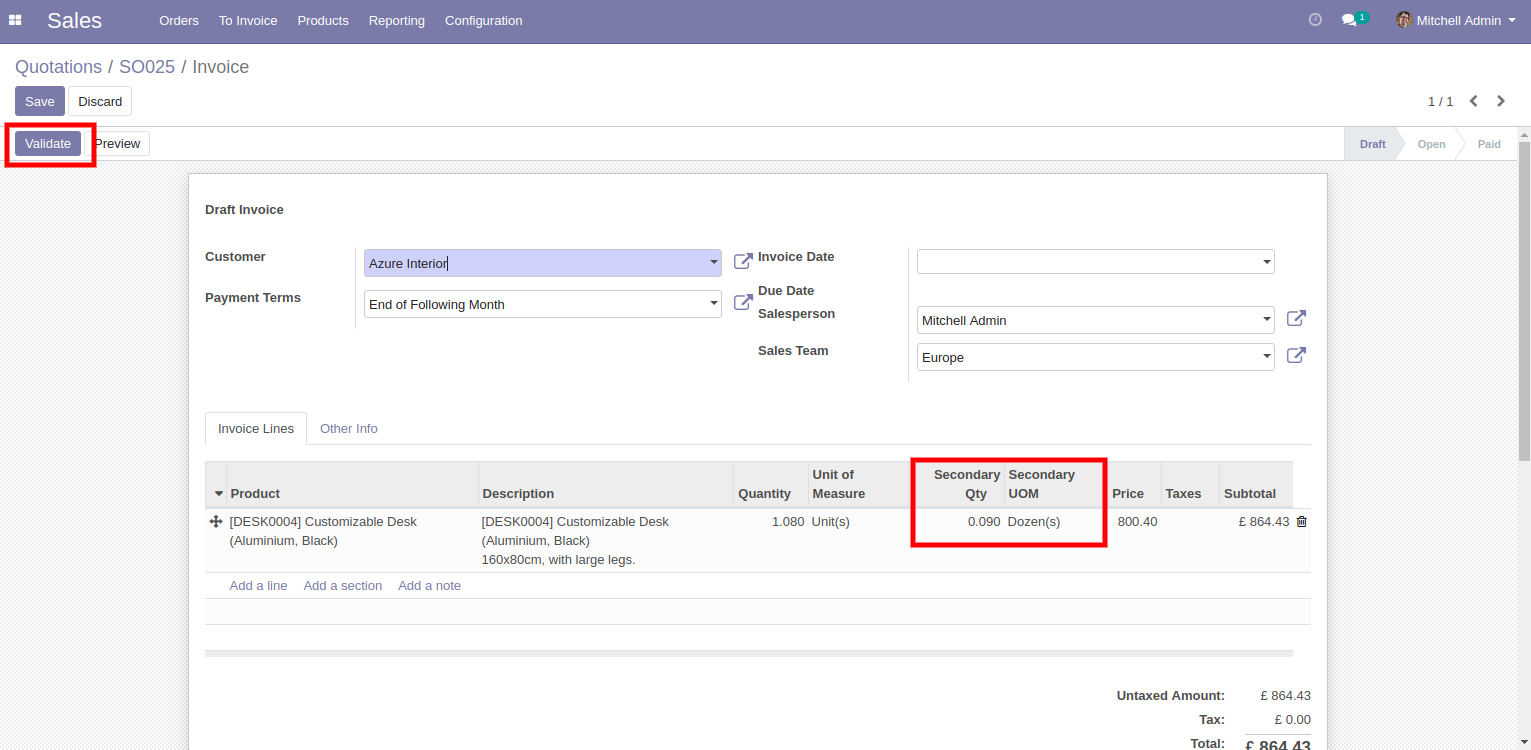Click the Sales Team field Europe
1531x750 pixels.
(1096, 357)
